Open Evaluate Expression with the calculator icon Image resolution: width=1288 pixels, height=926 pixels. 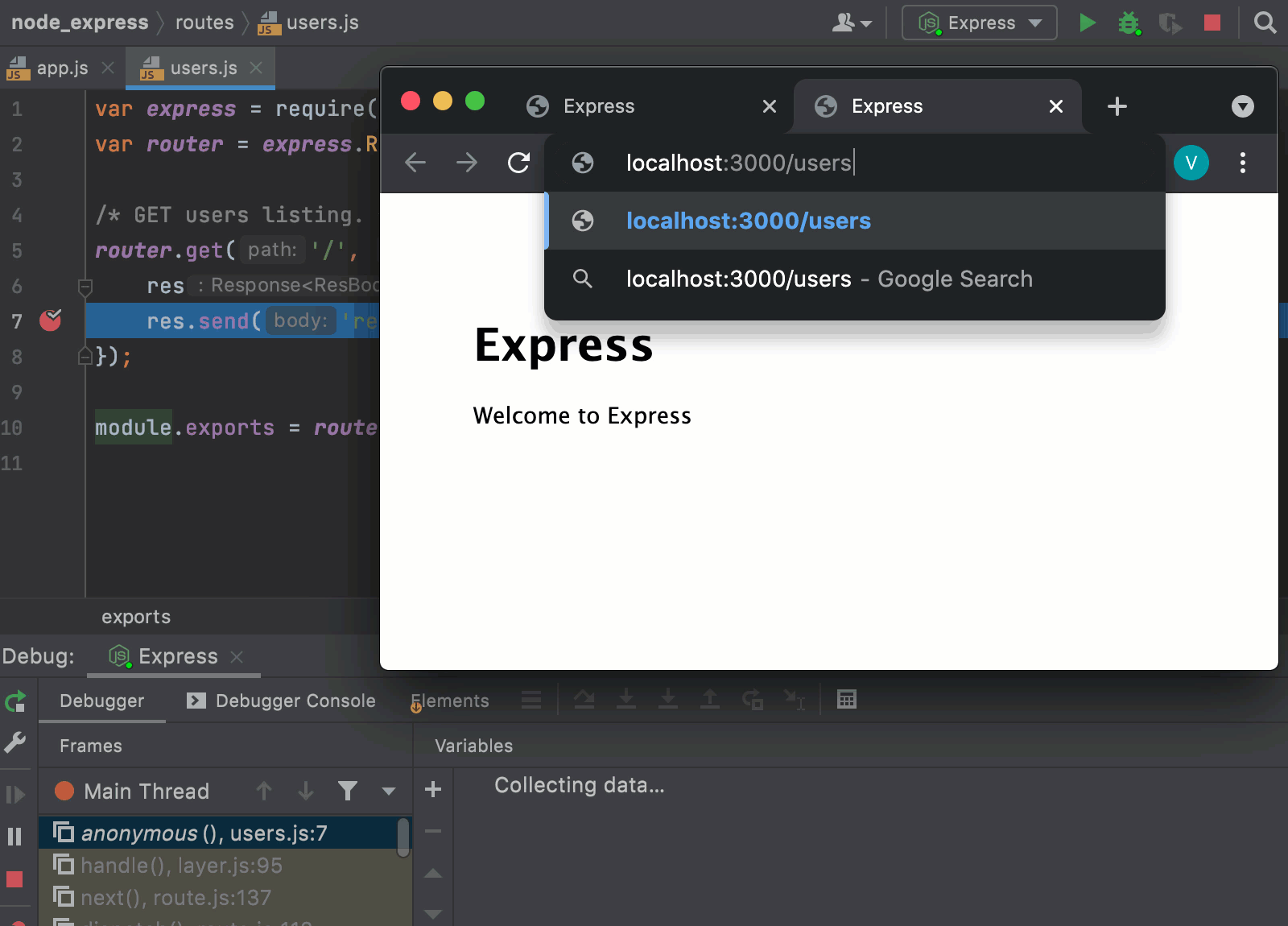coord(847,700)
